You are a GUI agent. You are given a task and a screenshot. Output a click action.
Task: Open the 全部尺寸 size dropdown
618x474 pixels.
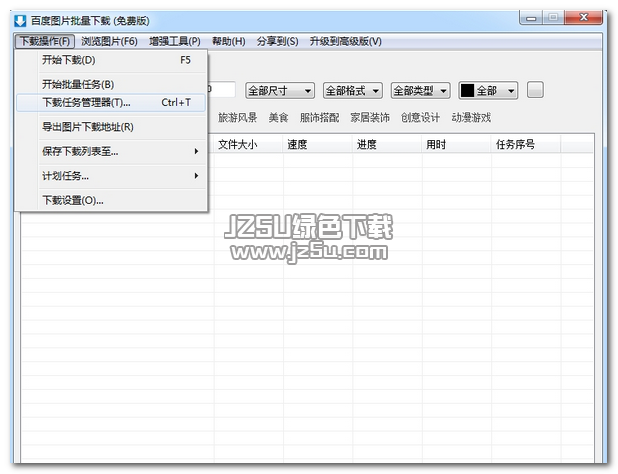pos(280,91)
